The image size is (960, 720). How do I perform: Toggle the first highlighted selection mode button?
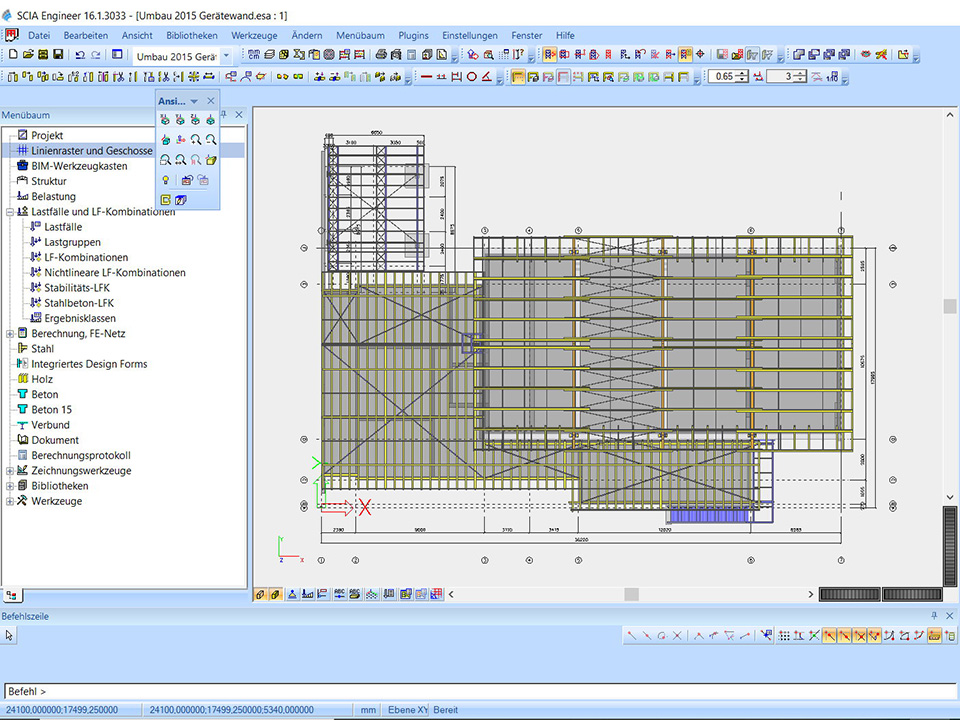click(x=550, y=55)
